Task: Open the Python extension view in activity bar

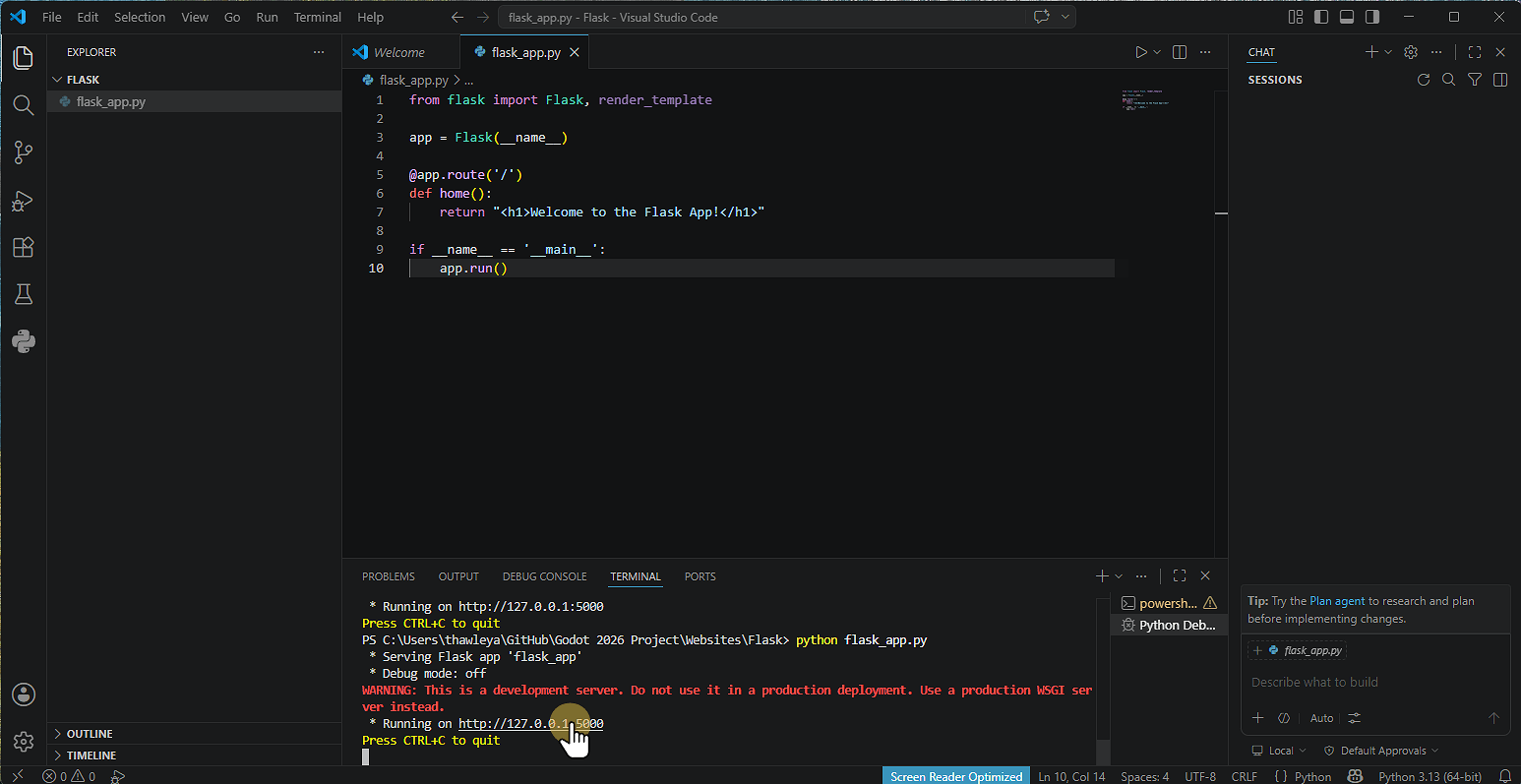Action: (24, 341)
